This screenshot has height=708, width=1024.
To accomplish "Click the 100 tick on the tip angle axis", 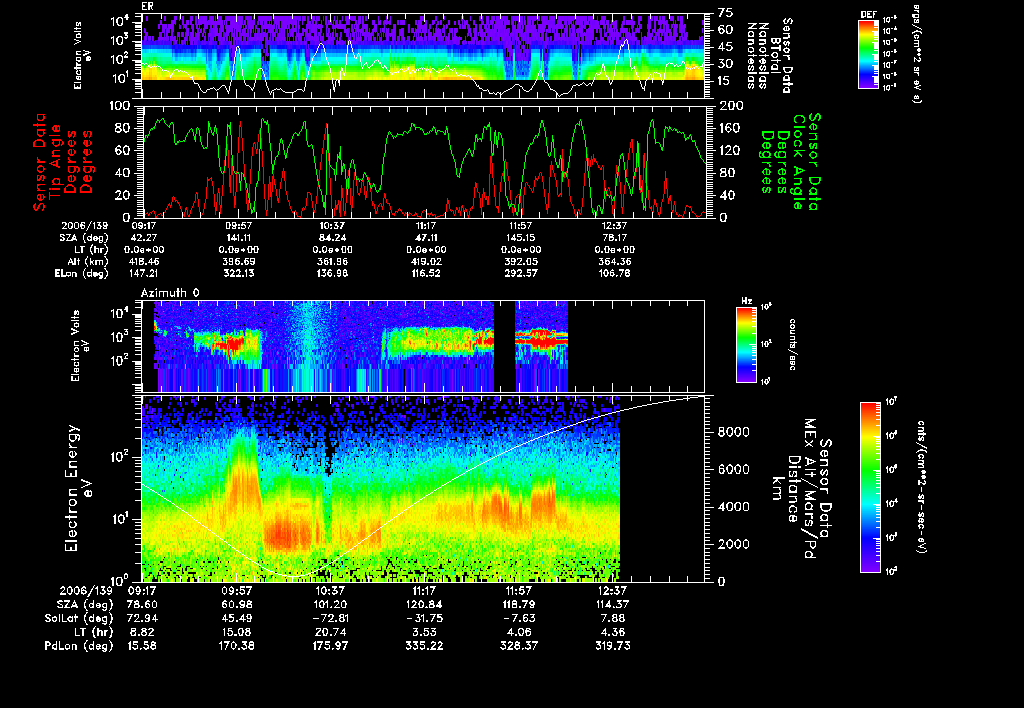I will [x=121, y=106].
